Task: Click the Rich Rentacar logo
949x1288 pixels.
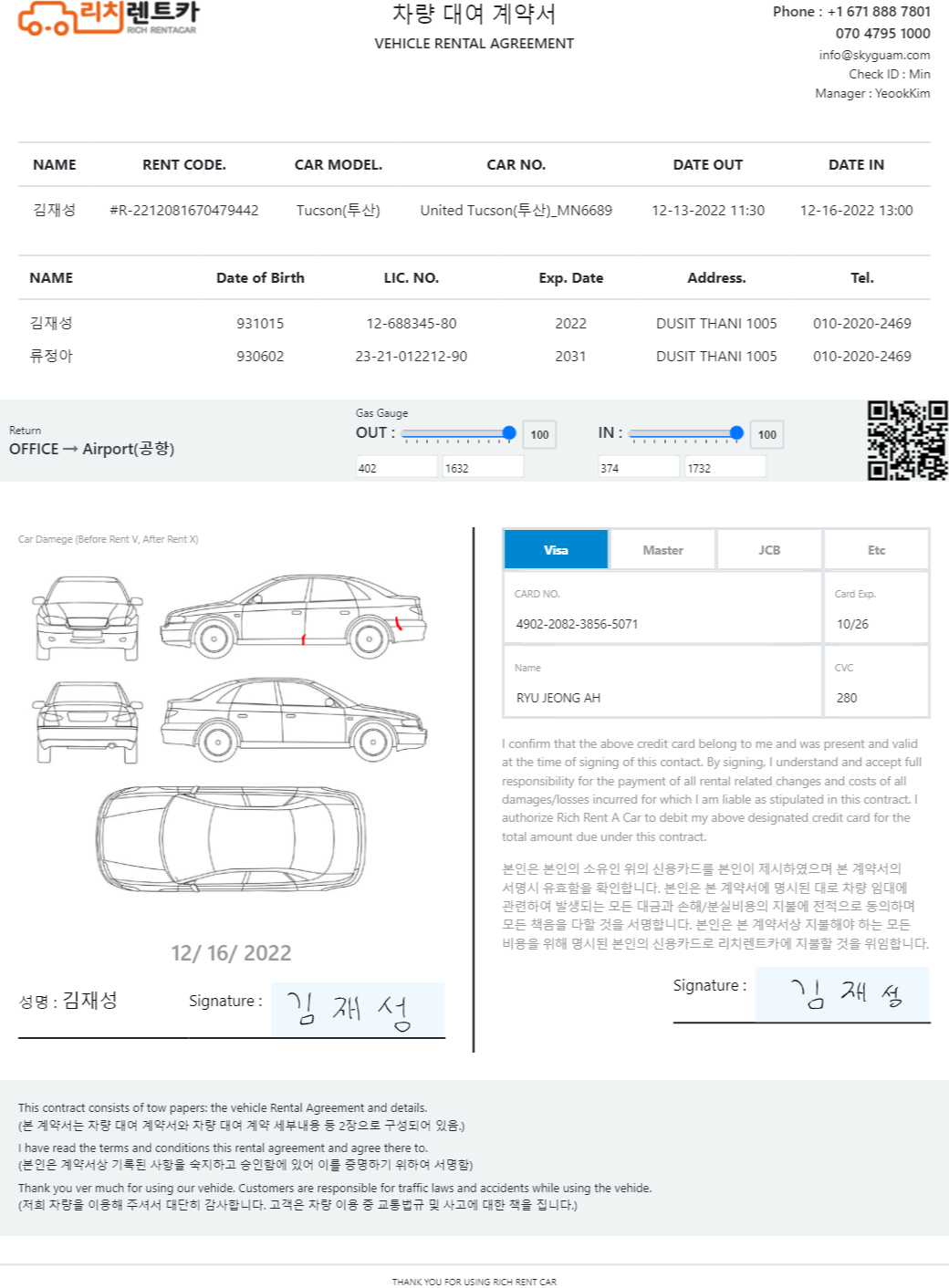Action: [x=108, y=17]
